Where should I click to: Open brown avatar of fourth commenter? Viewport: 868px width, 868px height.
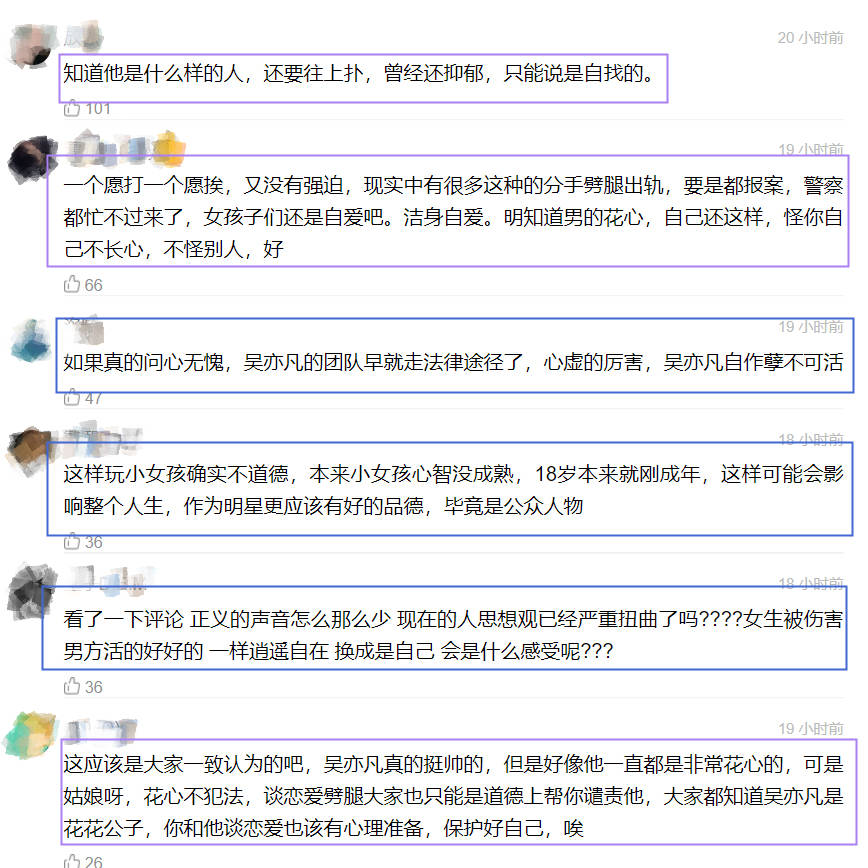coord(30,450)
